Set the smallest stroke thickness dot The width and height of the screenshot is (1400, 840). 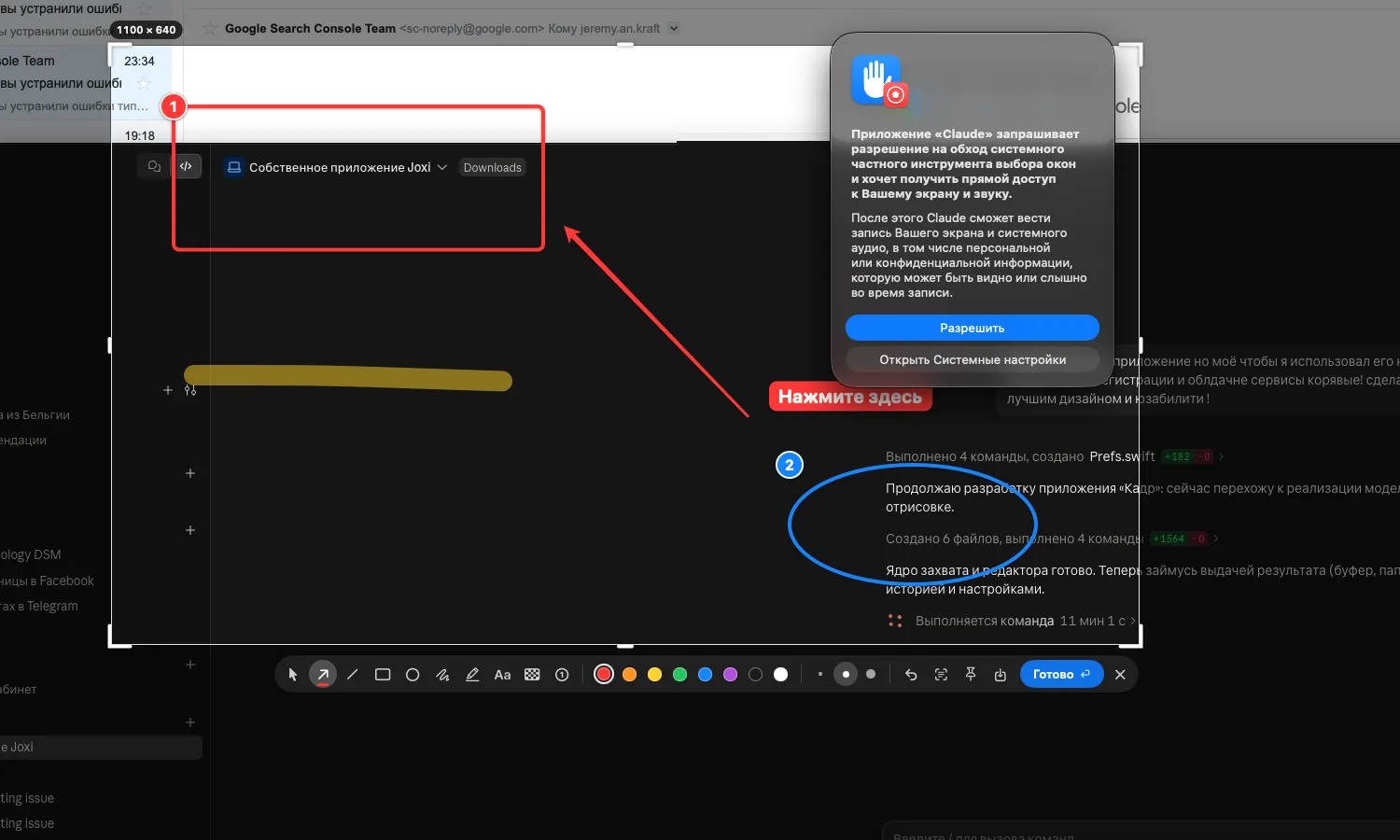[x=820, y=675]
